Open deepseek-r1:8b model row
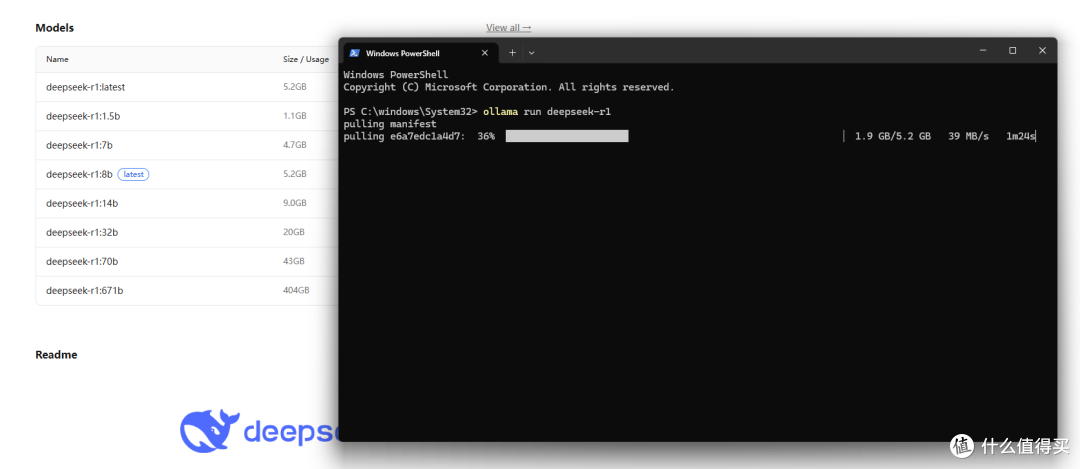 187,174
